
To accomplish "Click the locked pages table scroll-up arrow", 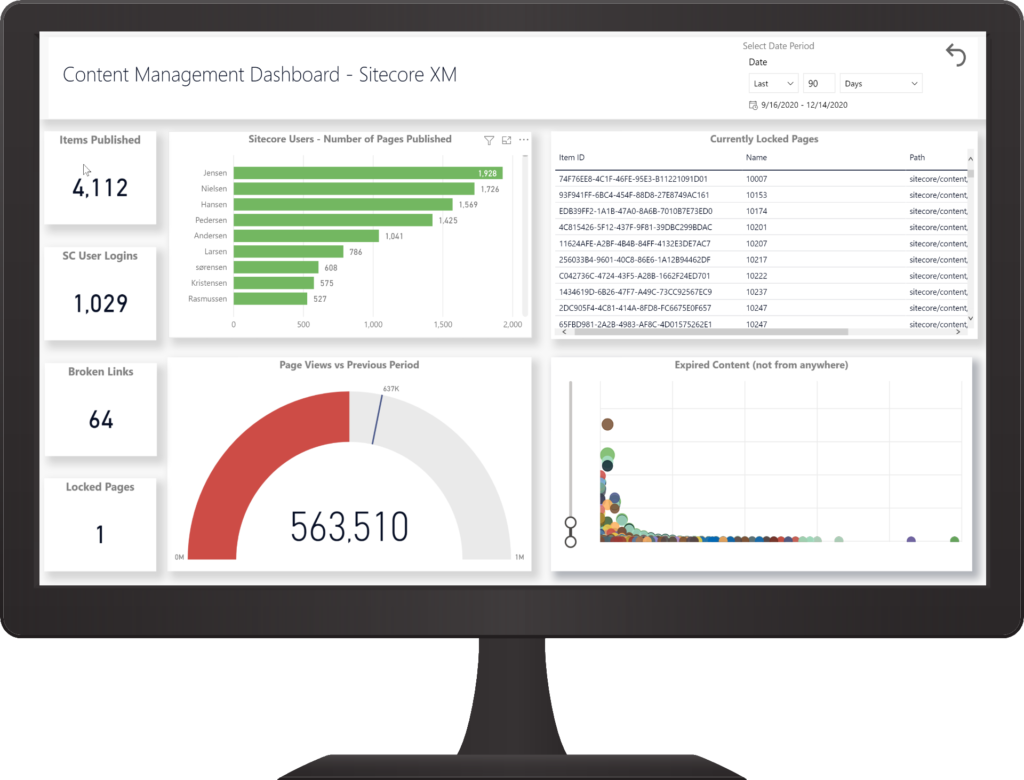I will [x=970, y=159].
